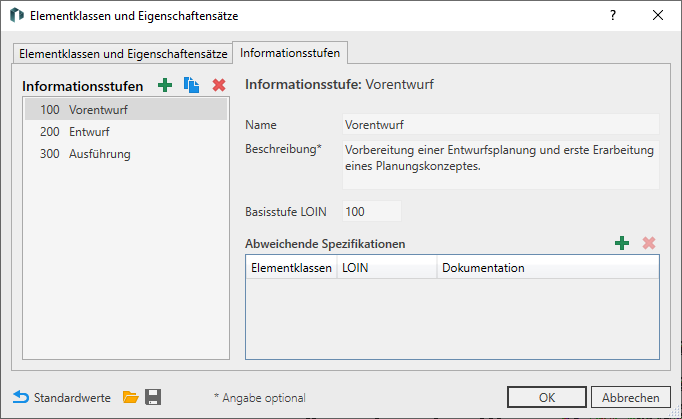This screenshot has height=419, width=682.
Task: Open settings file with the folder icon
Action: pos(130,397)
